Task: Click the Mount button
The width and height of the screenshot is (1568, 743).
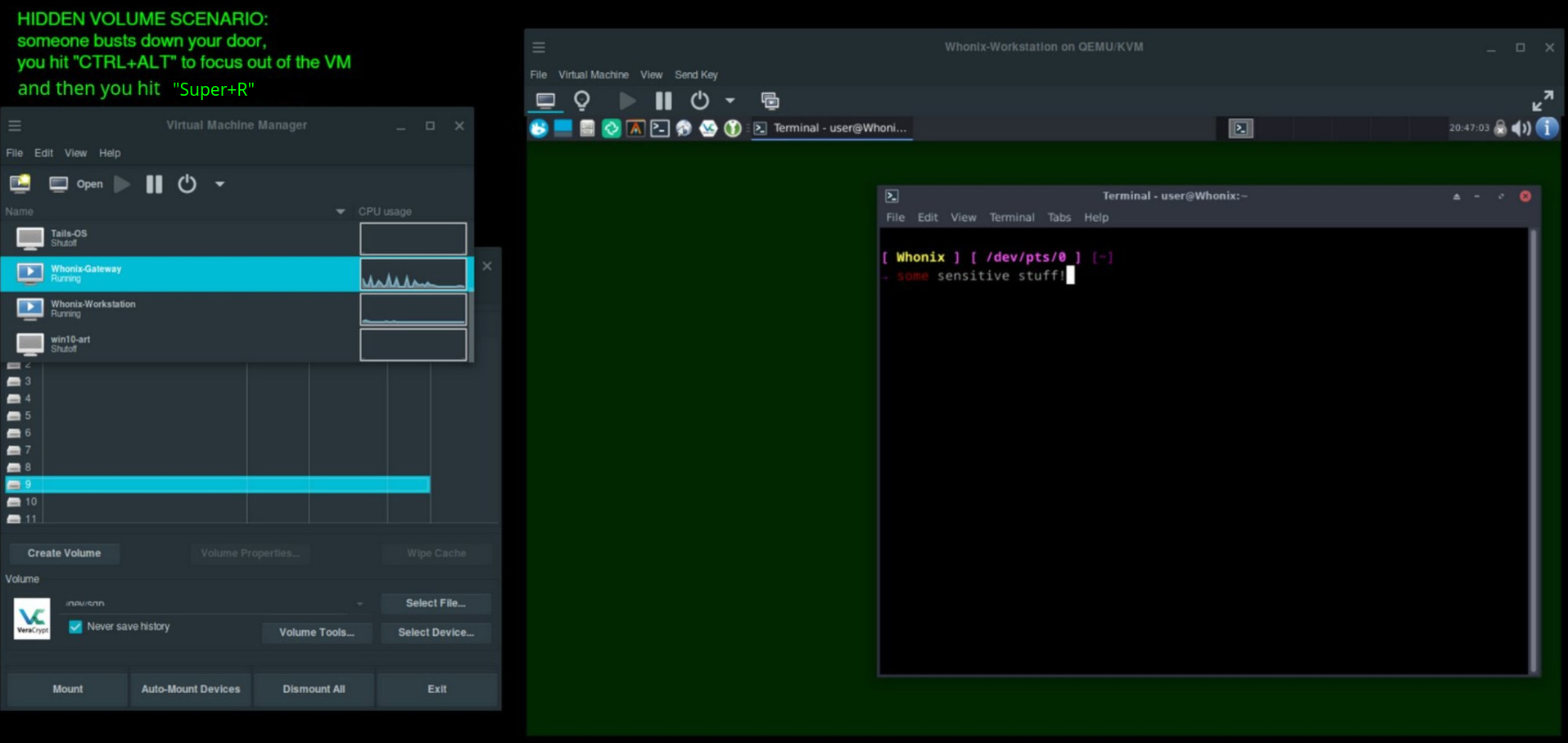Action: [x=68, y=689]
